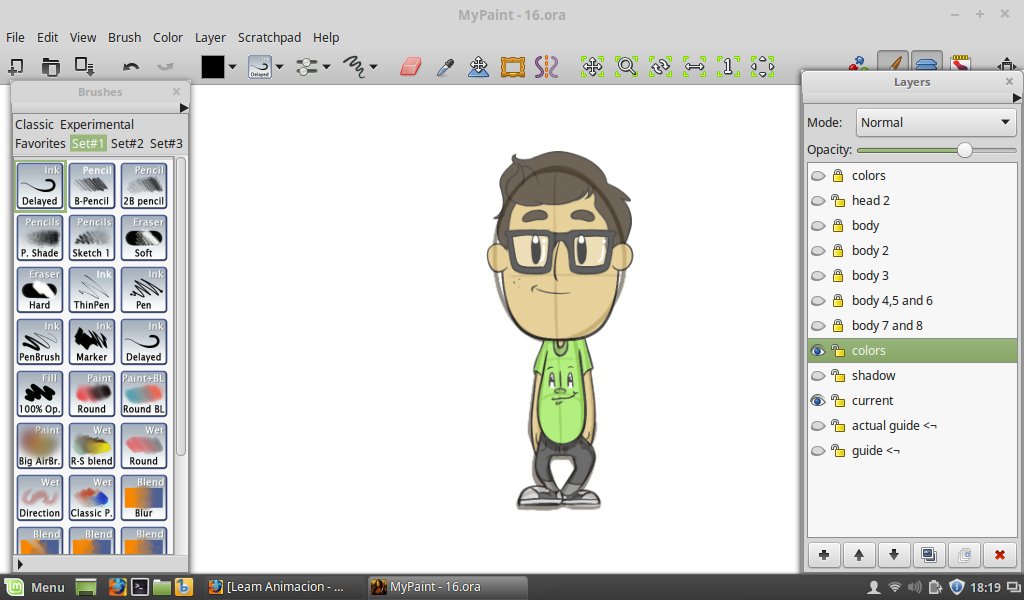Reset zoom to one hundred percent
The height and width of the screenshot is (600, 1024).
728,66
